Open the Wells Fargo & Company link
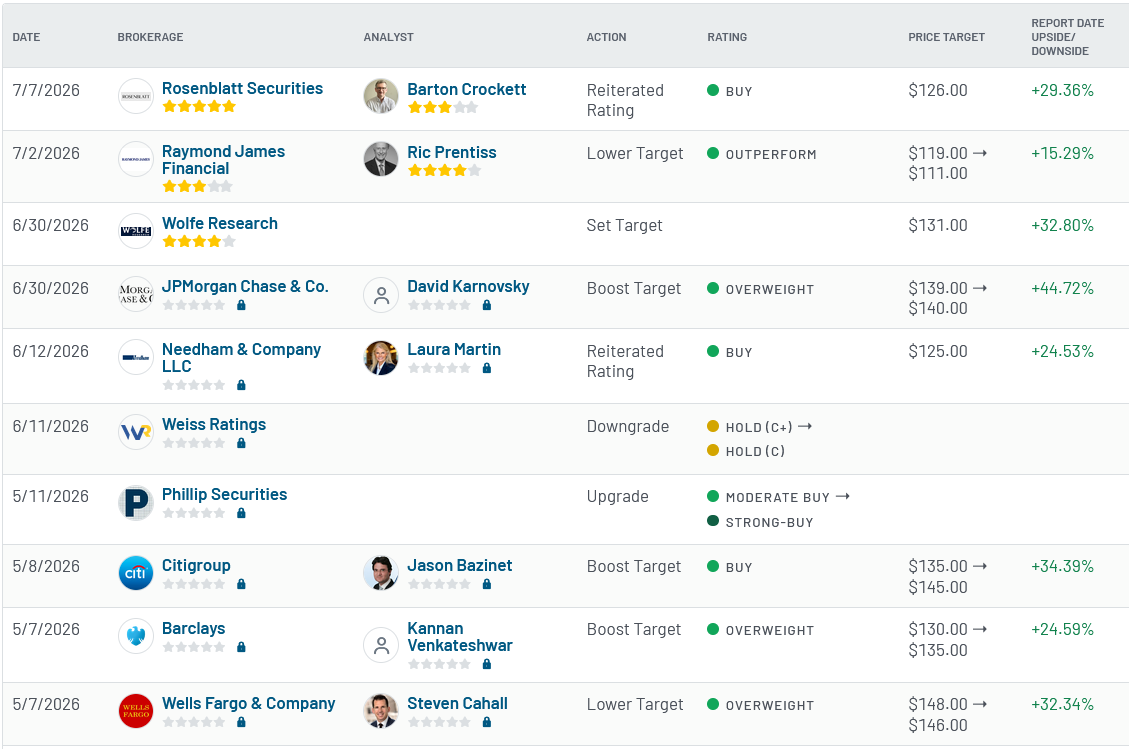 click(x=248, y=704)
